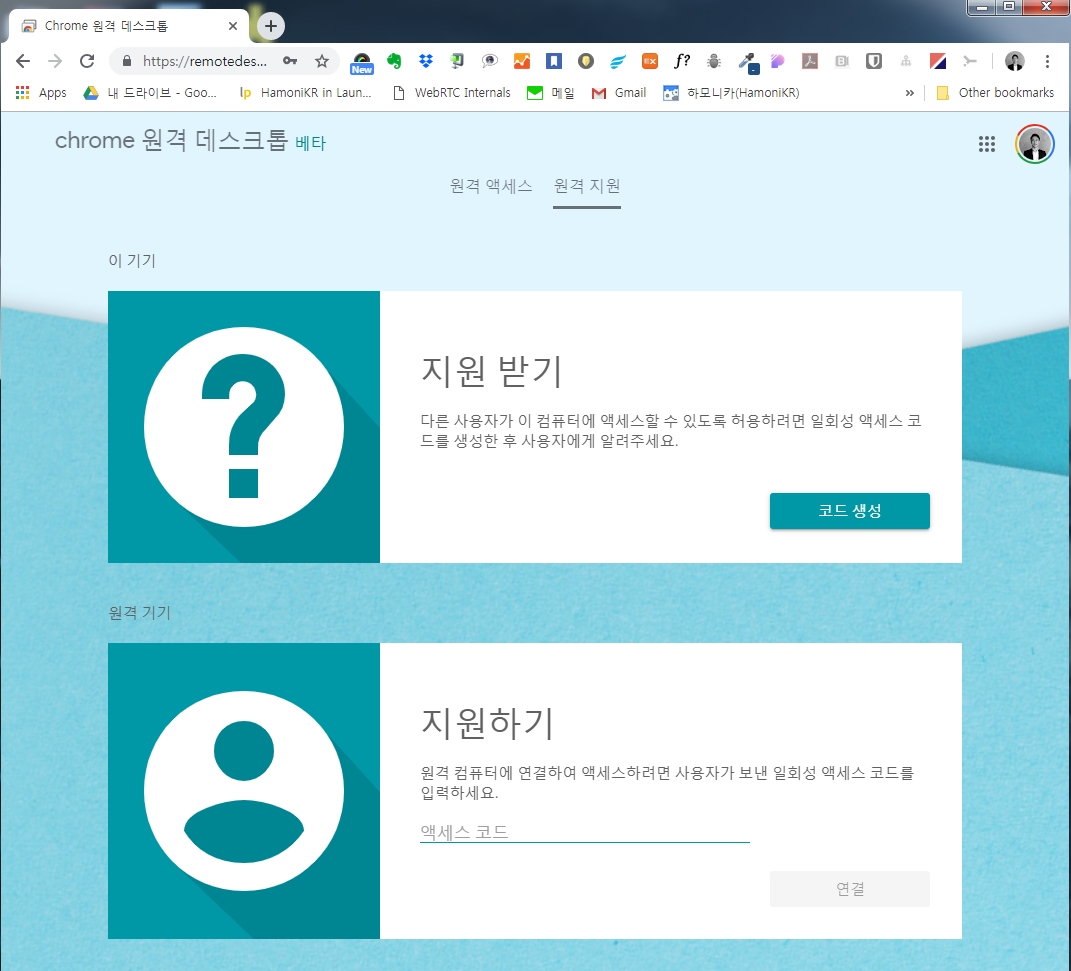Image resolution: width=1071 pixels, height=971 pixels.
Task: Open the Gmail bookmark
Action: point(619,93)
